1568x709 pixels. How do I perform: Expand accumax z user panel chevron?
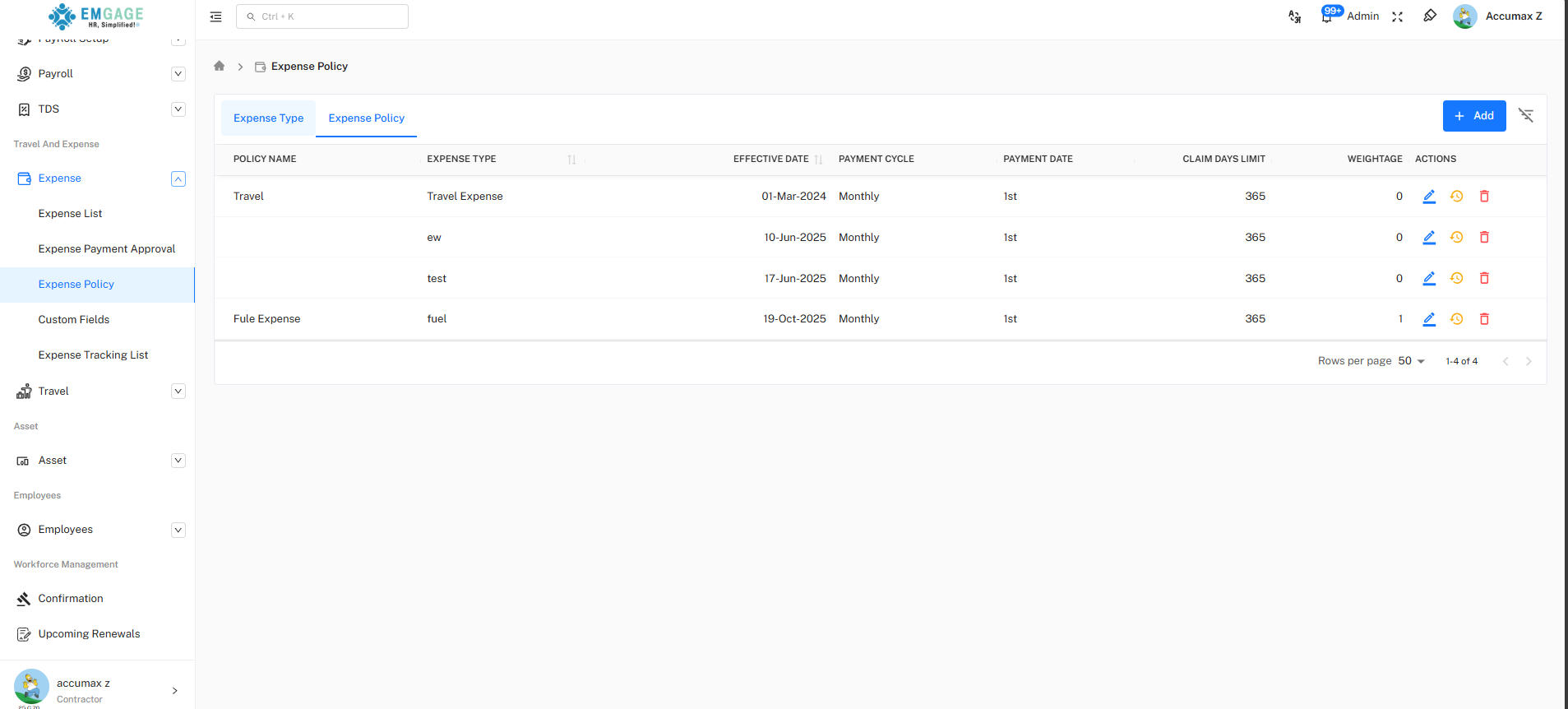click(174, 691)
